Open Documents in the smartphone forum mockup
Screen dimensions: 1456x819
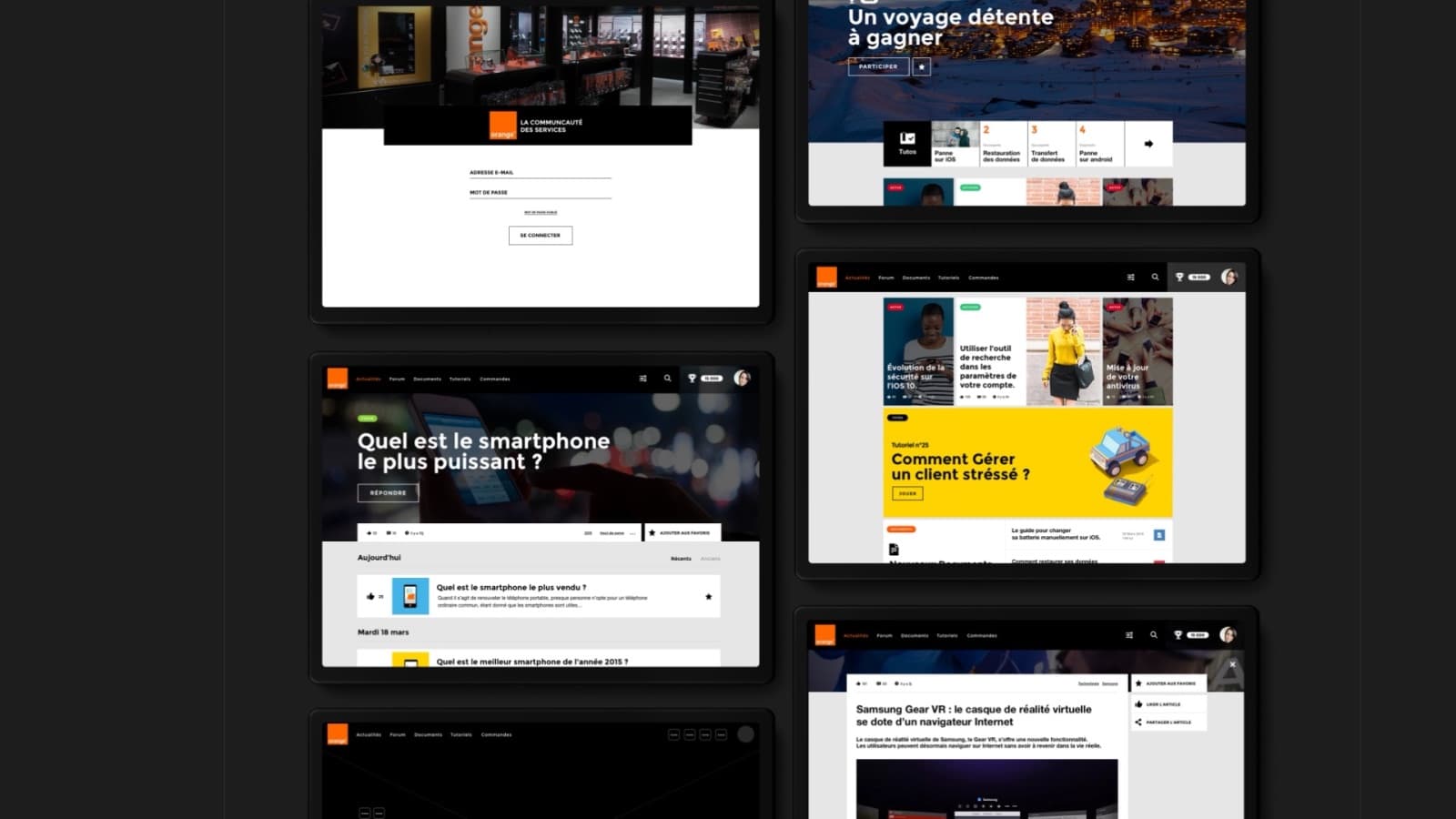click(x=427, y=379)
